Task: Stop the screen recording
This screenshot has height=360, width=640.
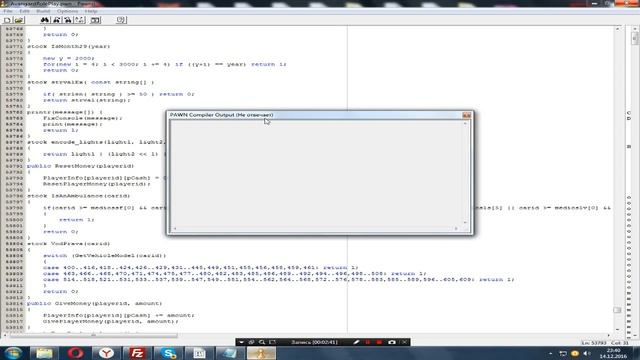Action: tap(380, 342)
